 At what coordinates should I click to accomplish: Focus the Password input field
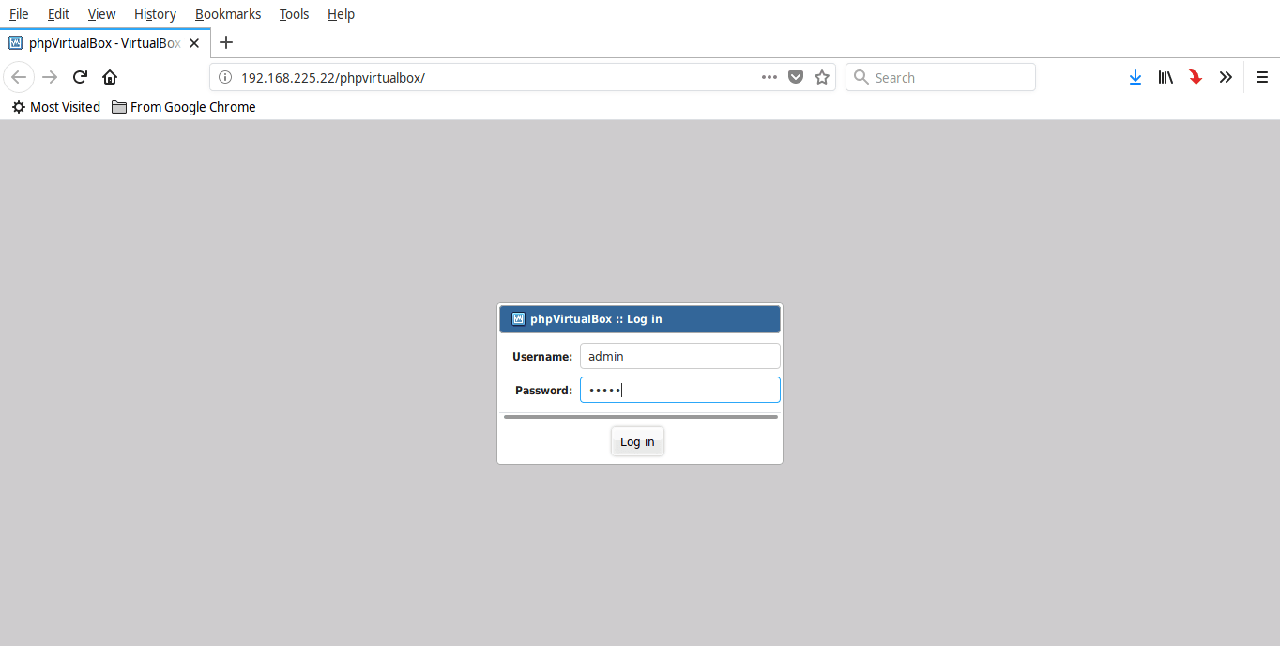(680, 390)
